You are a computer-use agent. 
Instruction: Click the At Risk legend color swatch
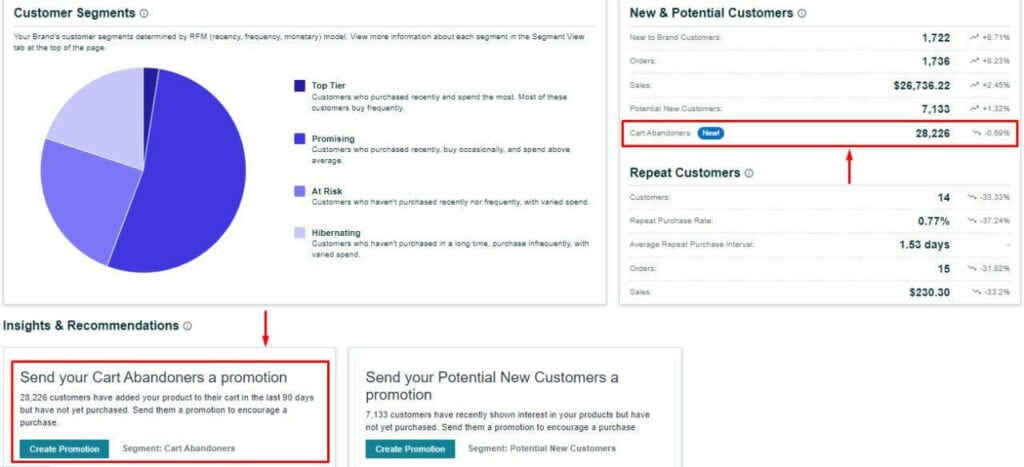[x=300, y=190]
